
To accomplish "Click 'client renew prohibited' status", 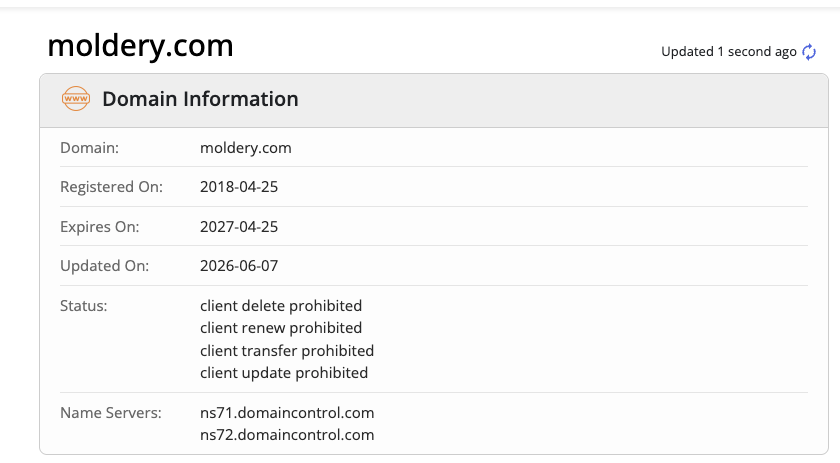I will pos(281,327).
